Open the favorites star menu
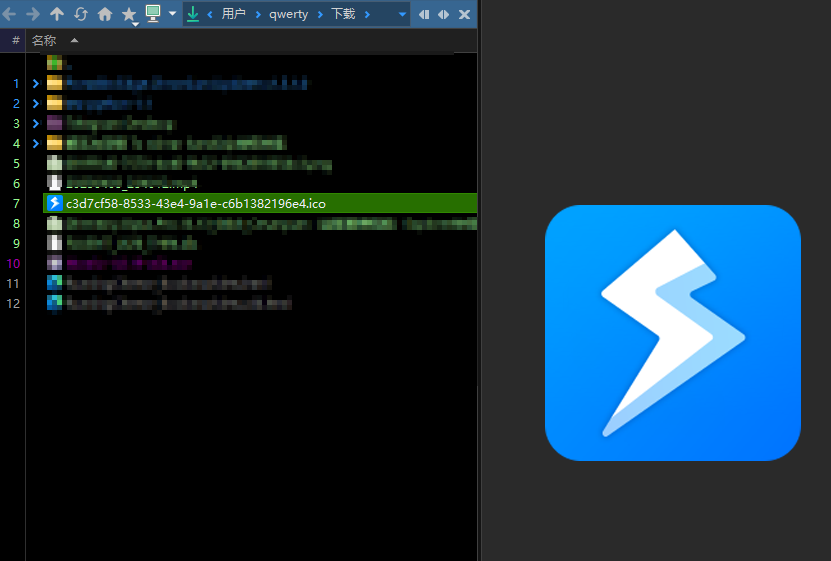The image size is (831, 561). coord(129,15)
